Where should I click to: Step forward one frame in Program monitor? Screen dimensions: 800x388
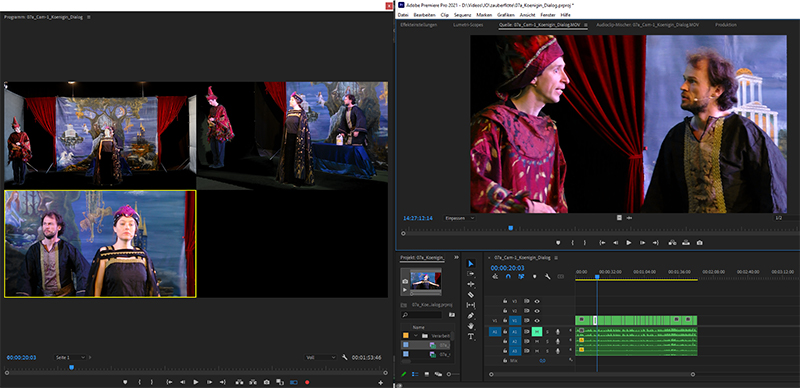point(209,382)
